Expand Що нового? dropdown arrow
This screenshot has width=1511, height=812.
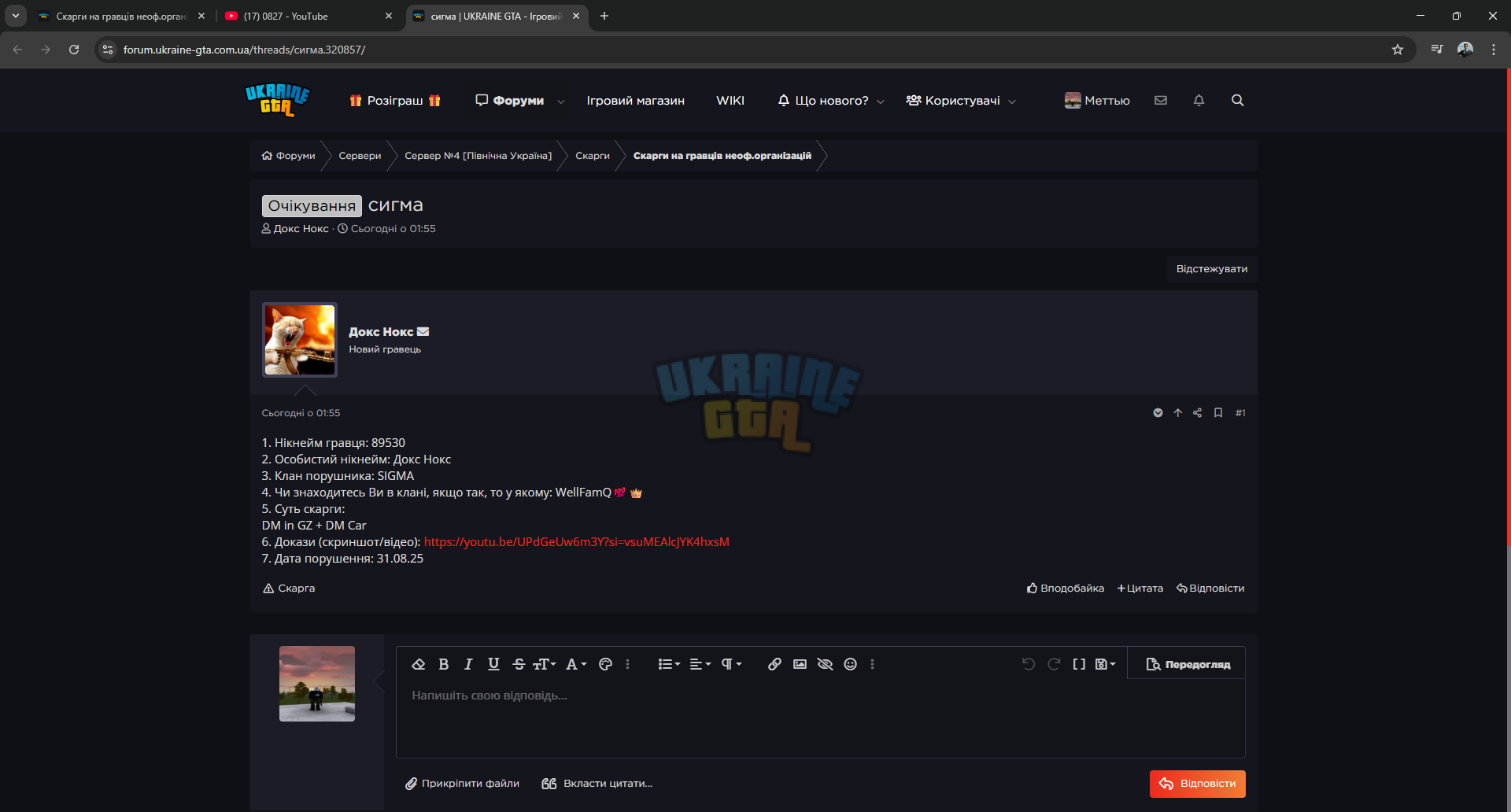(x=881, y=101)
